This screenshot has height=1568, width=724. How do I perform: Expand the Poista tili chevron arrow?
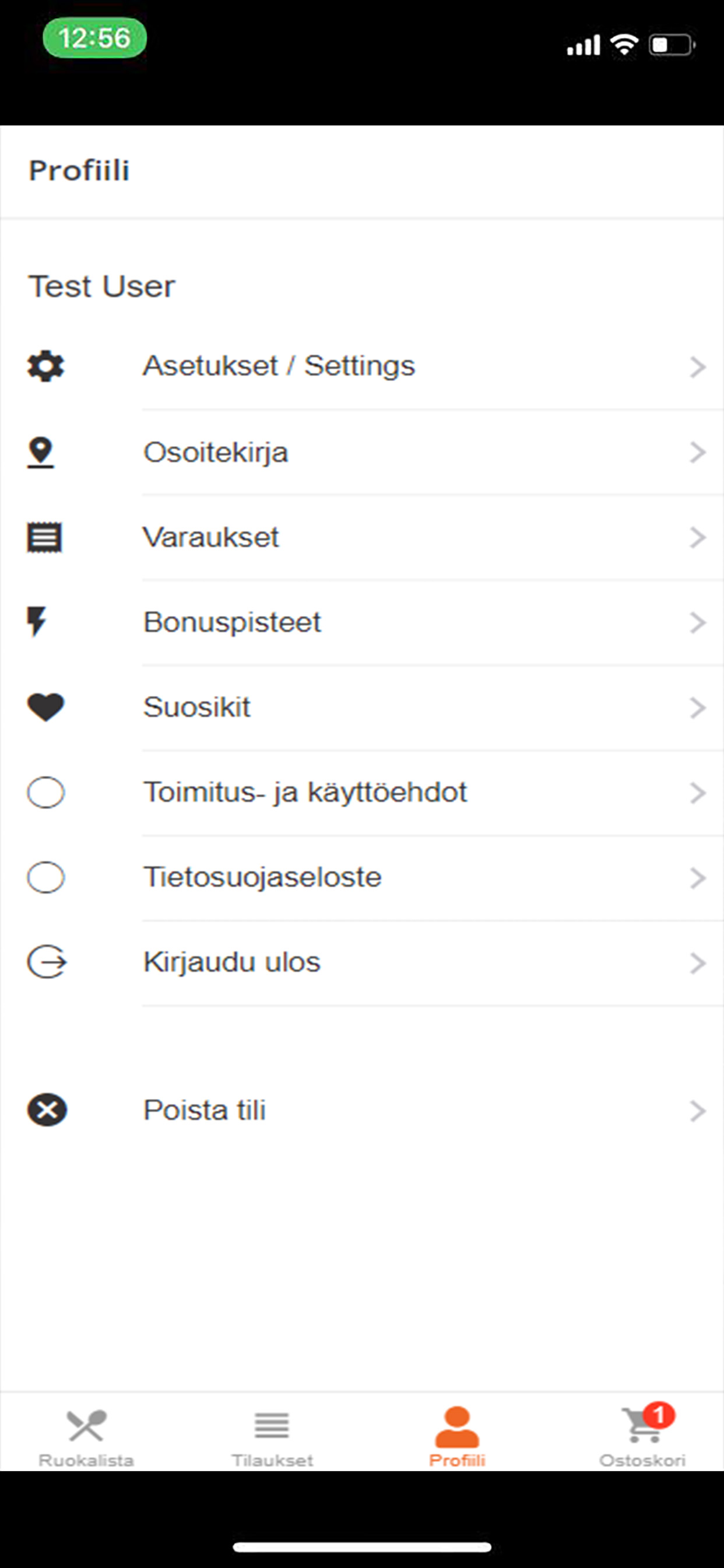pyautogui.click(x=698, y=1111)
